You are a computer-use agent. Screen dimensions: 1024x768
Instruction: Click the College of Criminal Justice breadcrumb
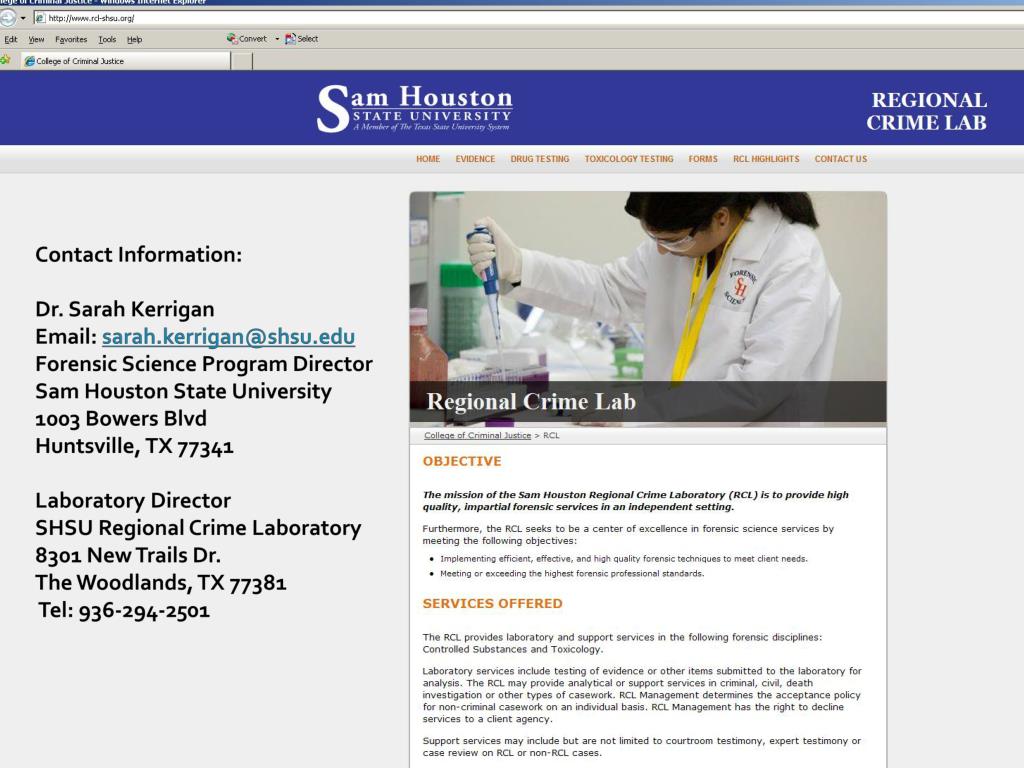pyautogui.click(x=477, y=436)
